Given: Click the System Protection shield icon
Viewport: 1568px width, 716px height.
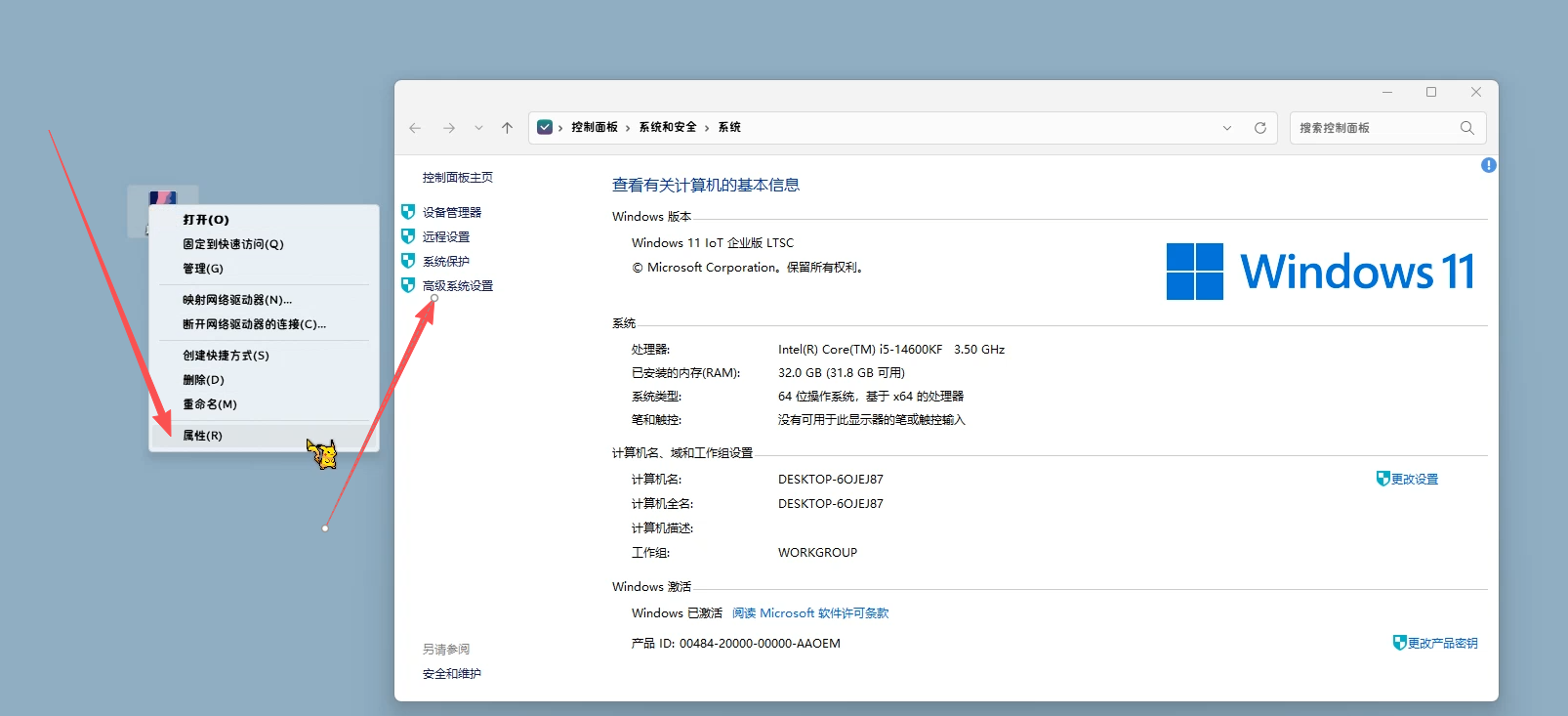Looking at the screenshot, I should (408, 261).
